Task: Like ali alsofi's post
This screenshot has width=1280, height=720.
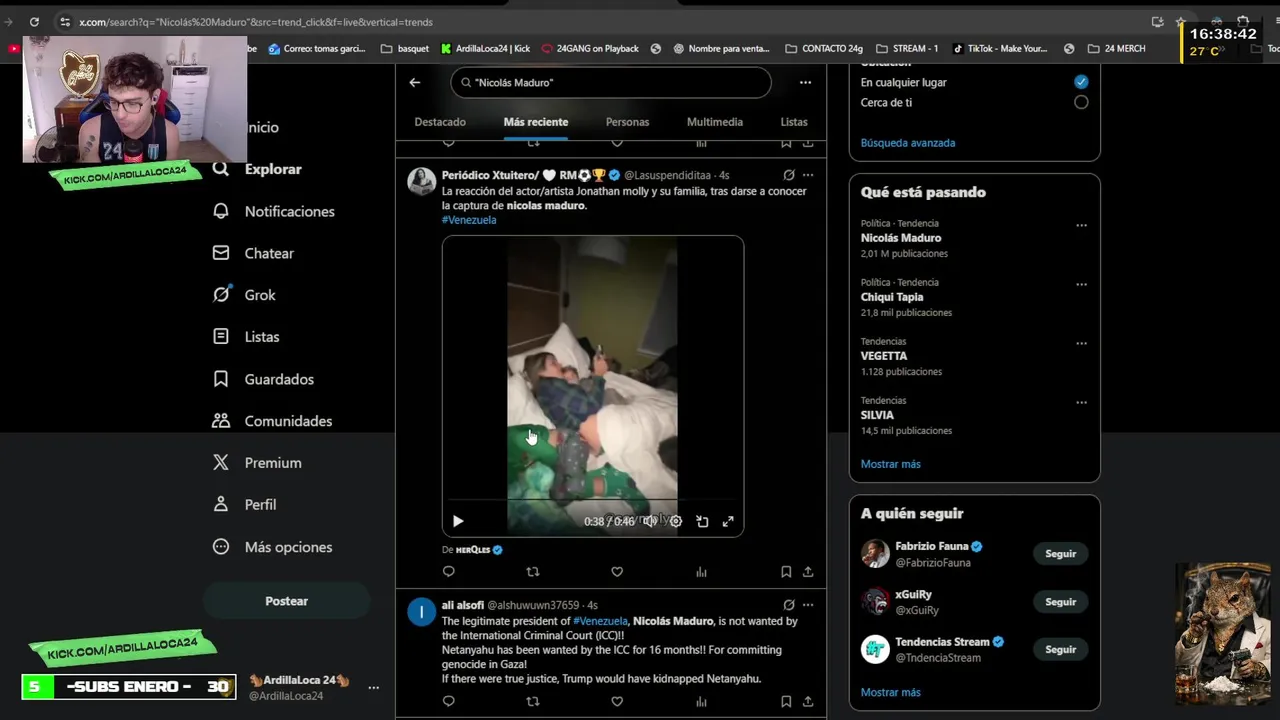Action: point(617,701)
